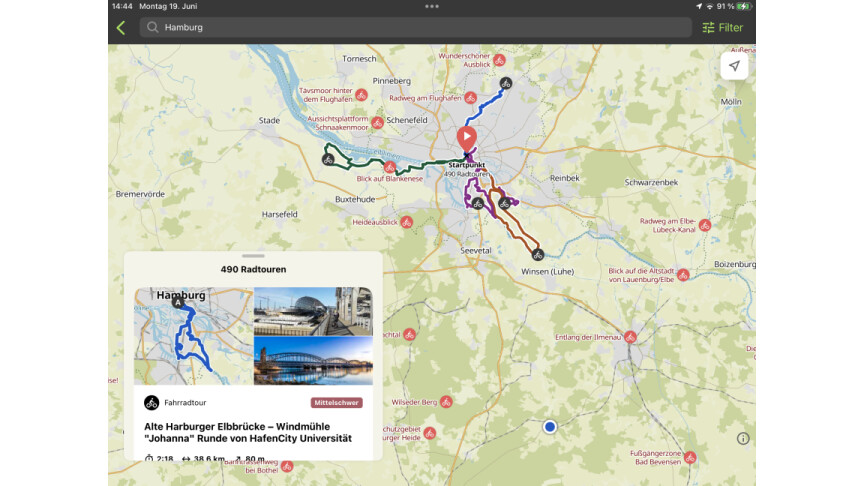
Task: Tap the green back arrow
Action: 121,28
